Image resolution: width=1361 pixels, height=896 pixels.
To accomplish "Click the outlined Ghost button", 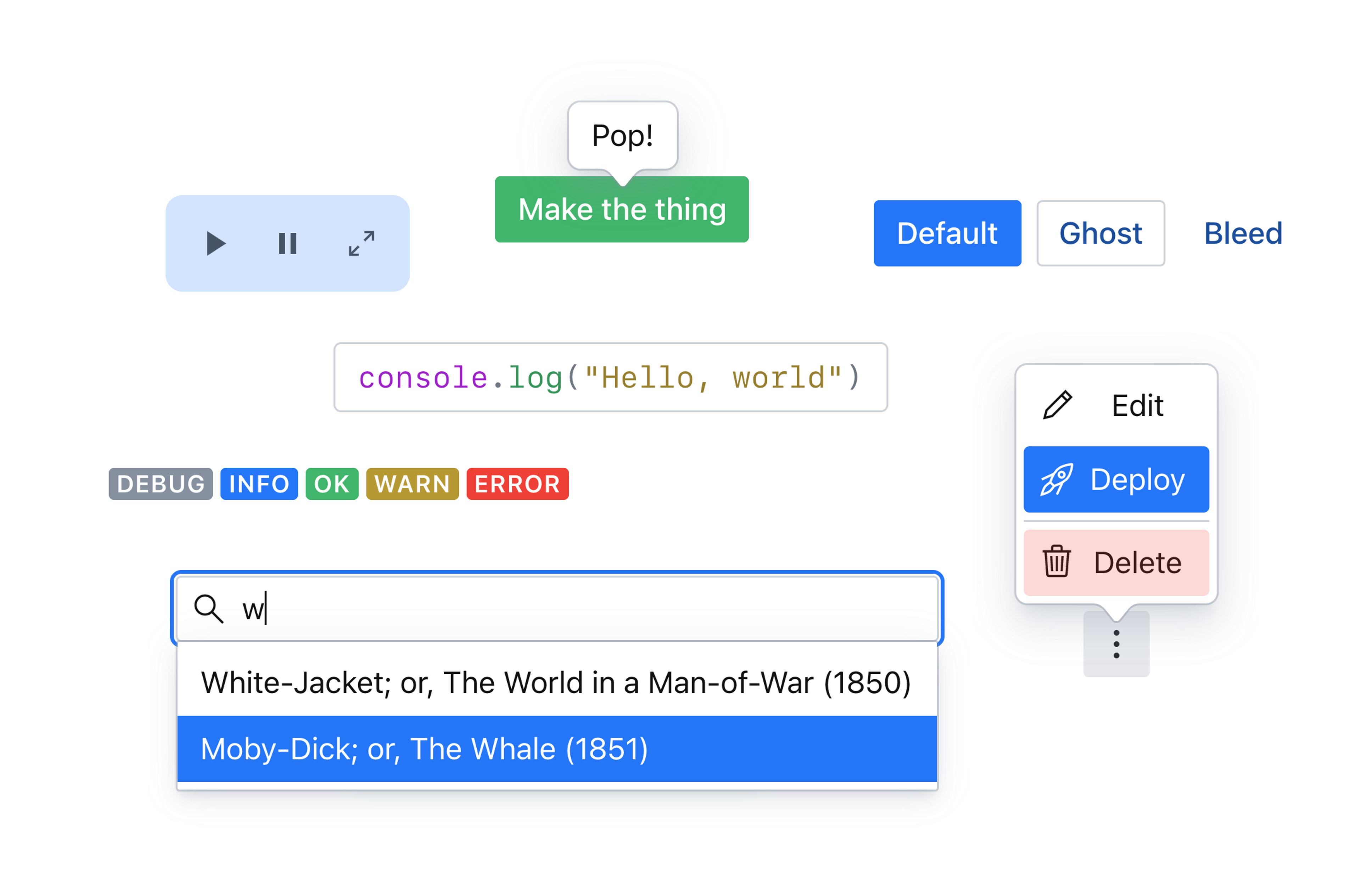I will point(1100,233).
